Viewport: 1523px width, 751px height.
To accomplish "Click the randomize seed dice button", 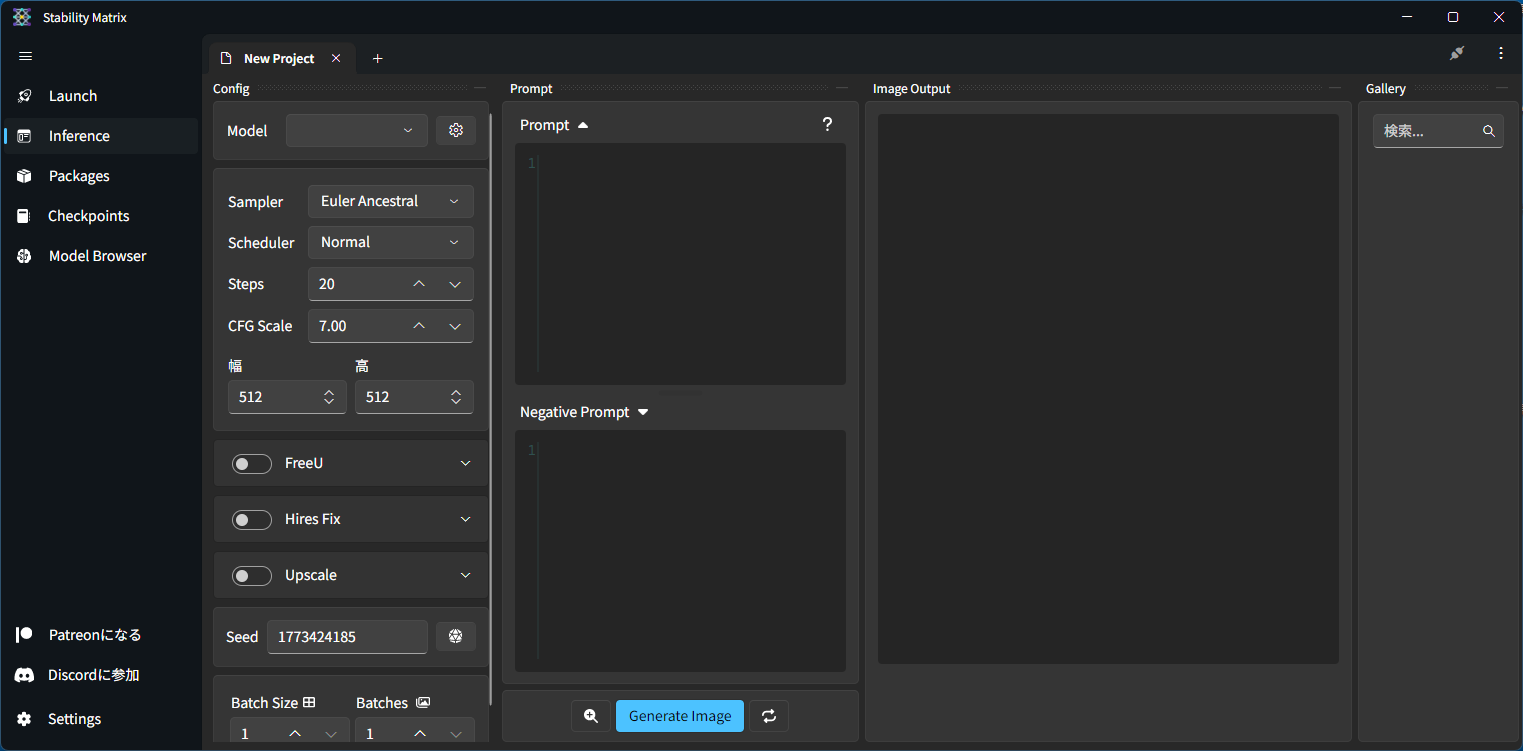I will pos(456,636).
